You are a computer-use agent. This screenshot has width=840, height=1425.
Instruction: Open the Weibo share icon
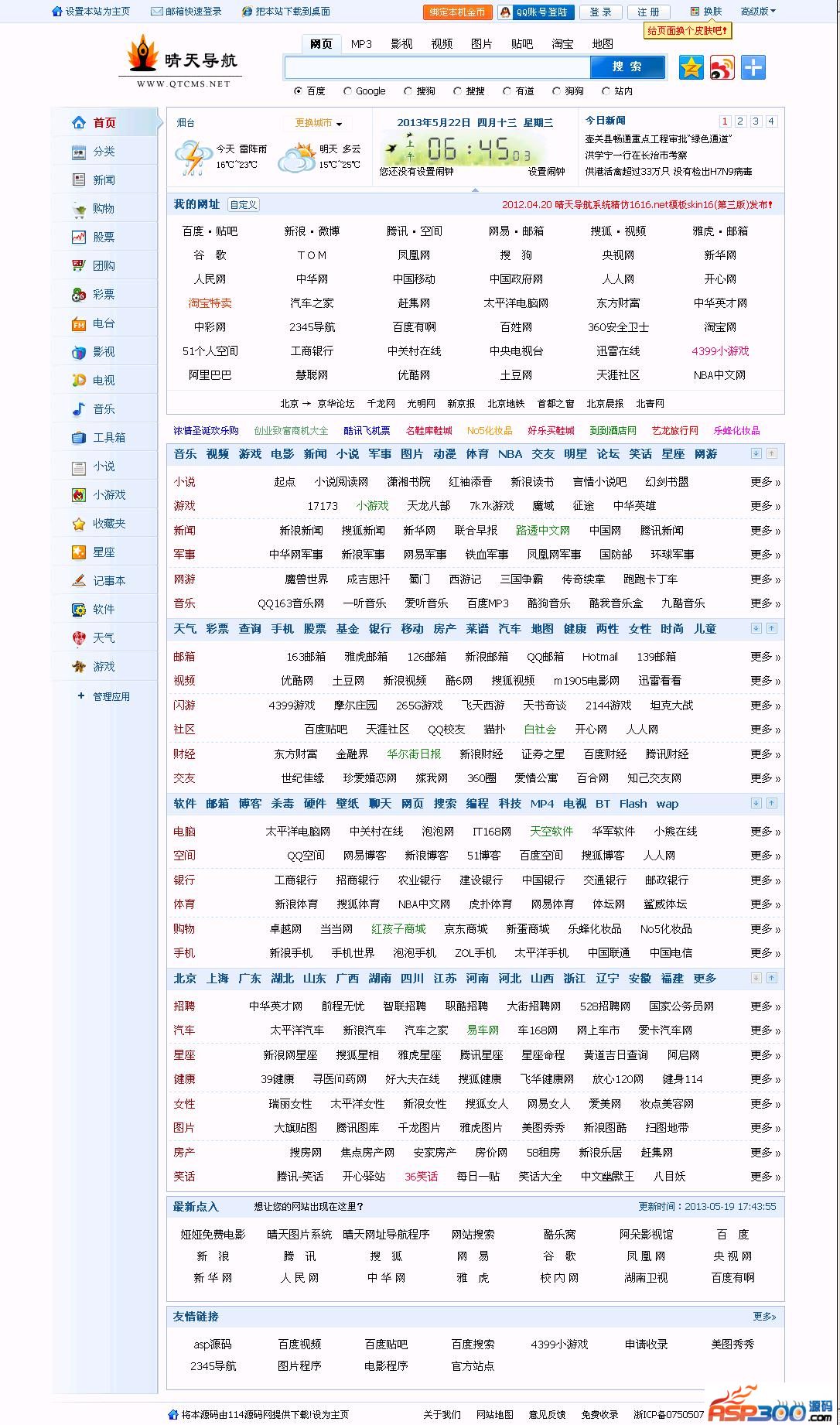click(x=722, y=67)
